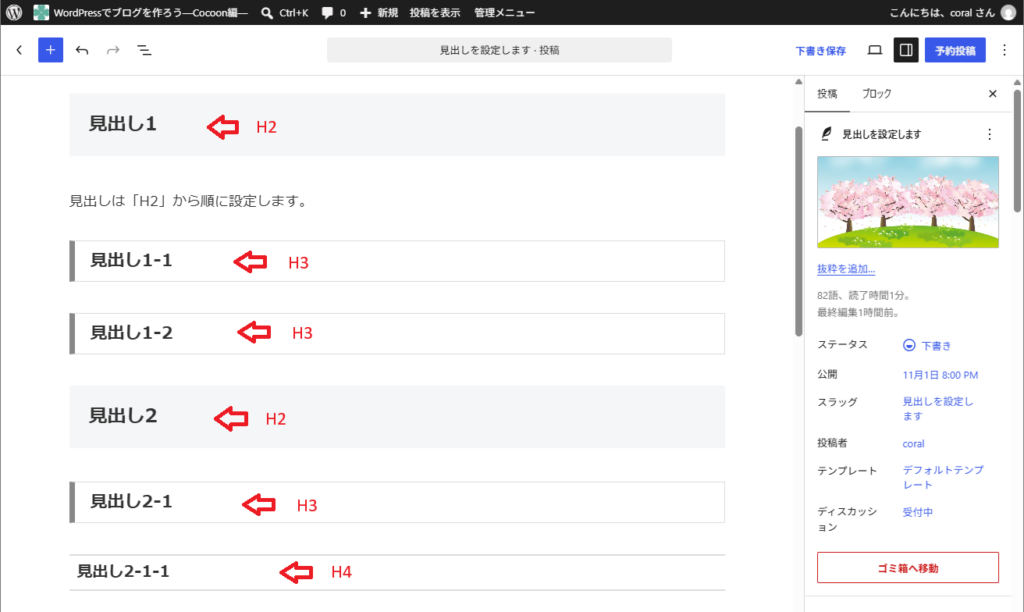
Task: Click the cherry blossom featured image
Action: [x=908, y=202]
